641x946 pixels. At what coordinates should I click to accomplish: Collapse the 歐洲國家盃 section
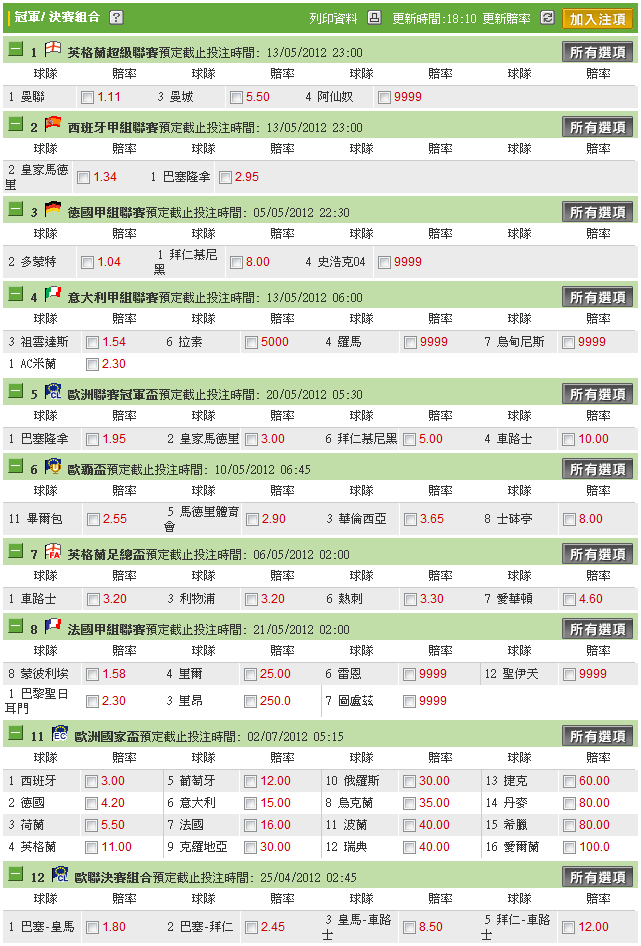(16, 732)
